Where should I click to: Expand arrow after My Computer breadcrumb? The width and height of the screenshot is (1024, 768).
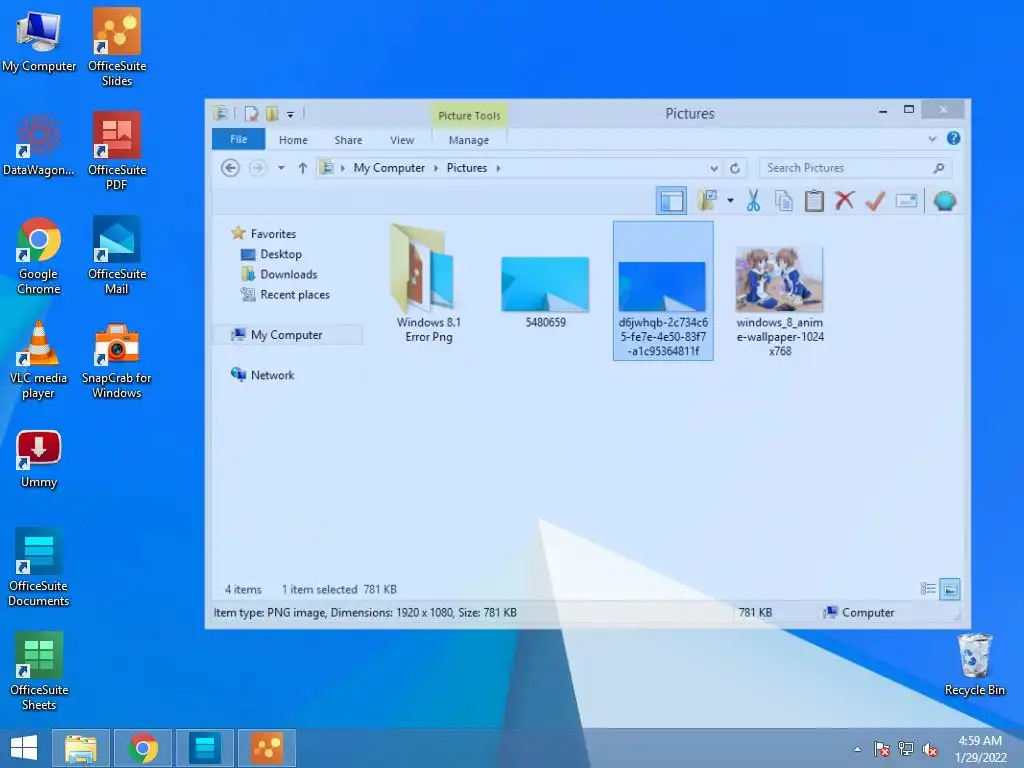(436, 168)
